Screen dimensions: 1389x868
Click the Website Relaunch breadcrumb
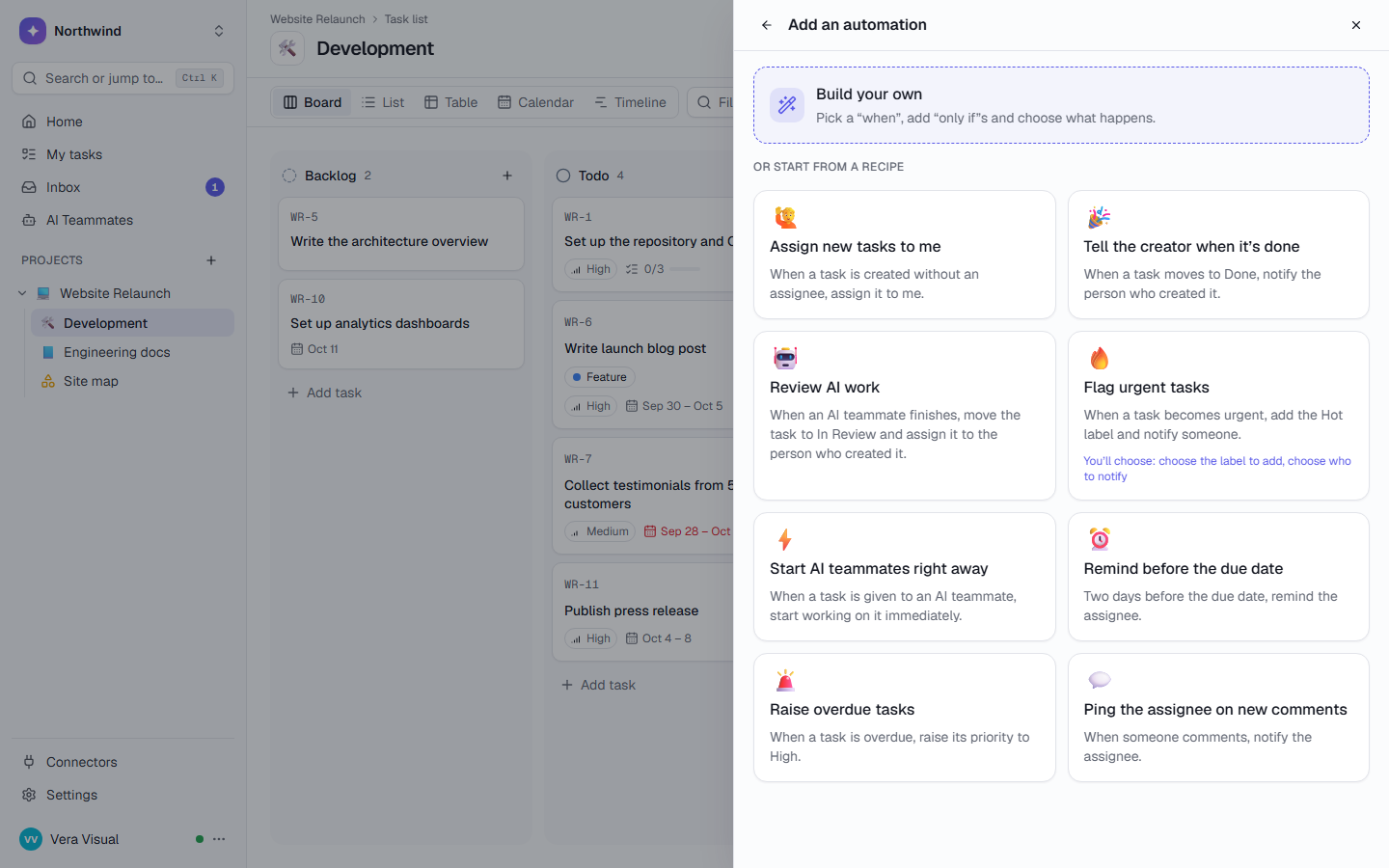[x=317, y=19]
